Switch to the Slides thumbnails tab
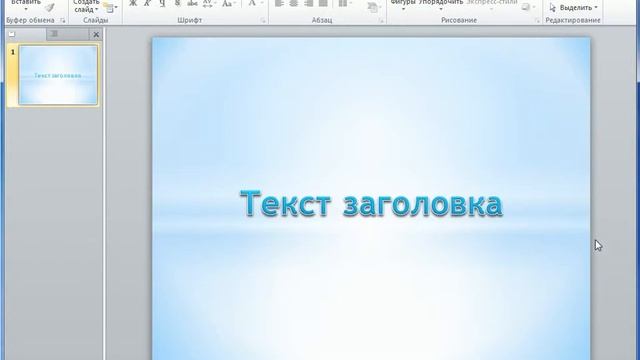Image resolution: width=640 pixels, height=360 pixels. click(x=26, y=34)
